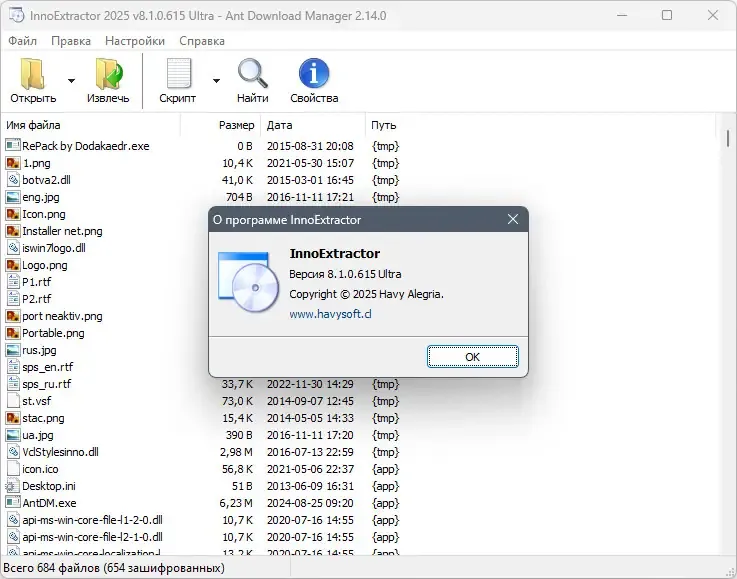Sort by Дата column header
The width and height of the screenshot is (737, 579).
click(279, 125)
